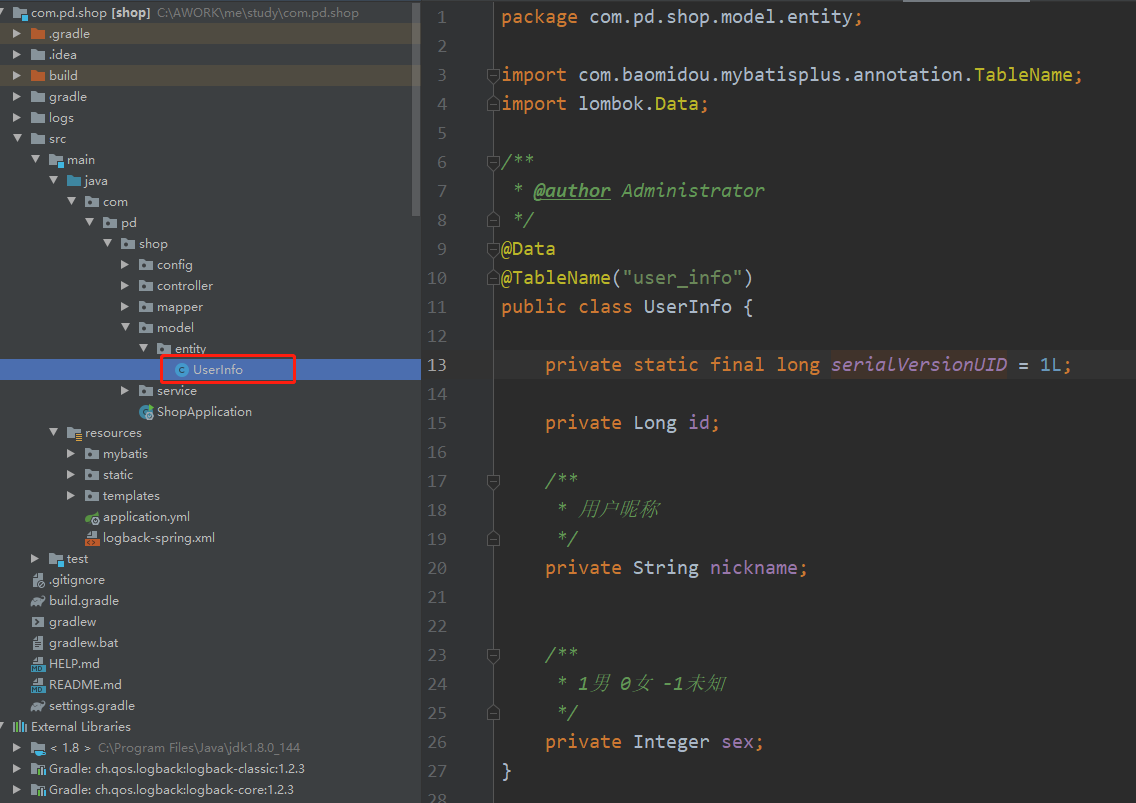Fold the author Javadoc at line 6
The width and height of the screenshot is (1136, 803).
(493, 162)
